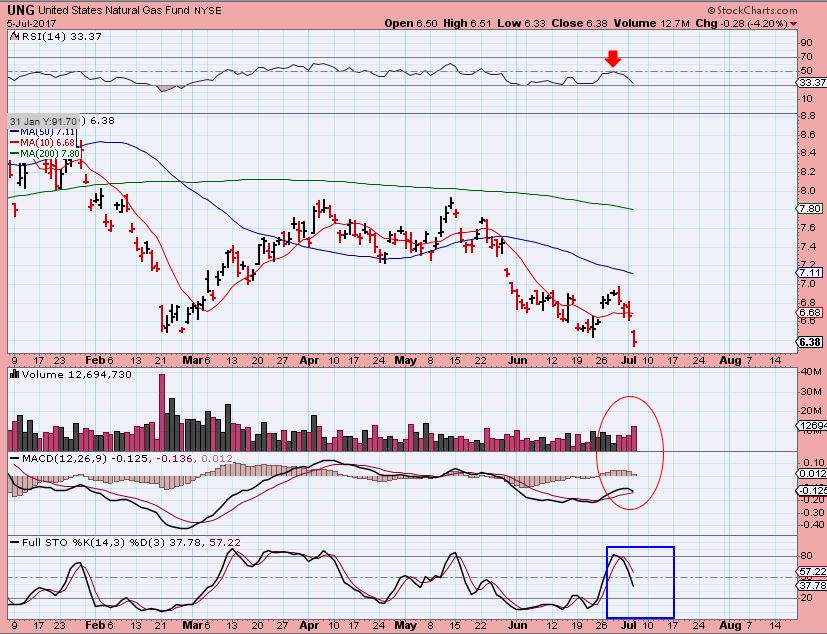Click the 40M mark on volume axis
827x634 pixels.
tap(810, 372)
